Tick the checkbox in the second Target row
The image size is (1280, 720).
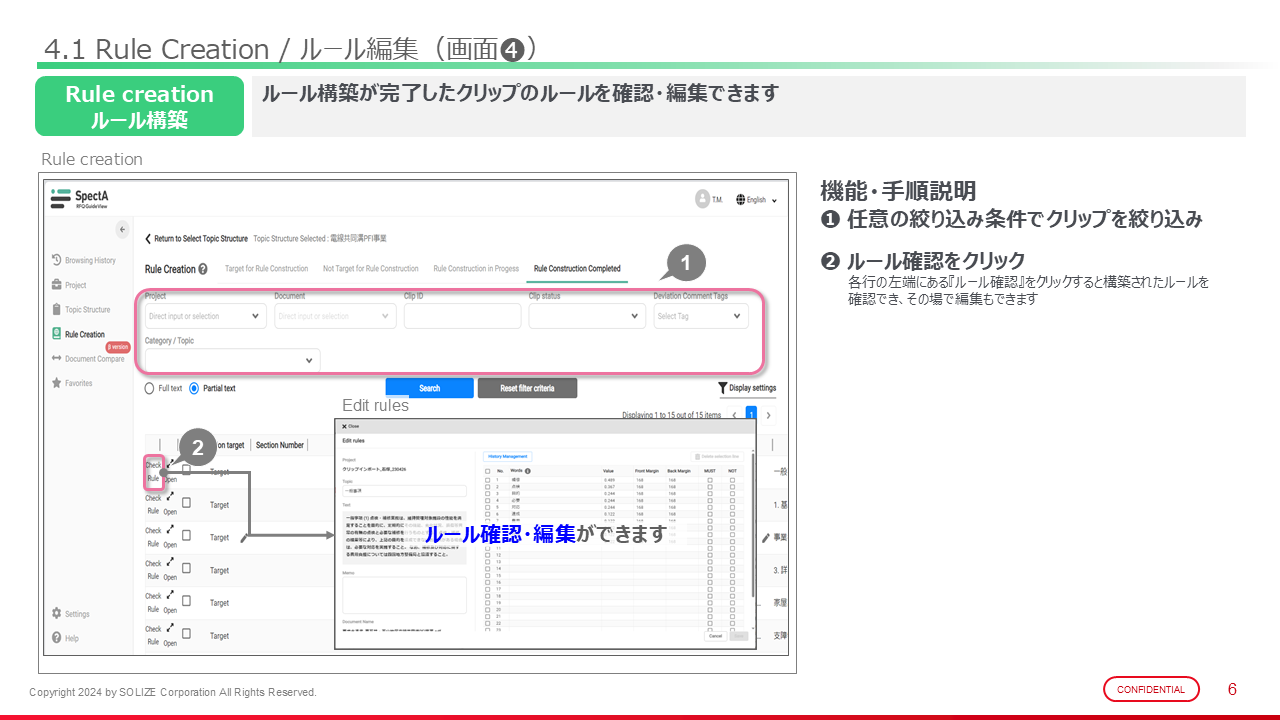(186, 505)
